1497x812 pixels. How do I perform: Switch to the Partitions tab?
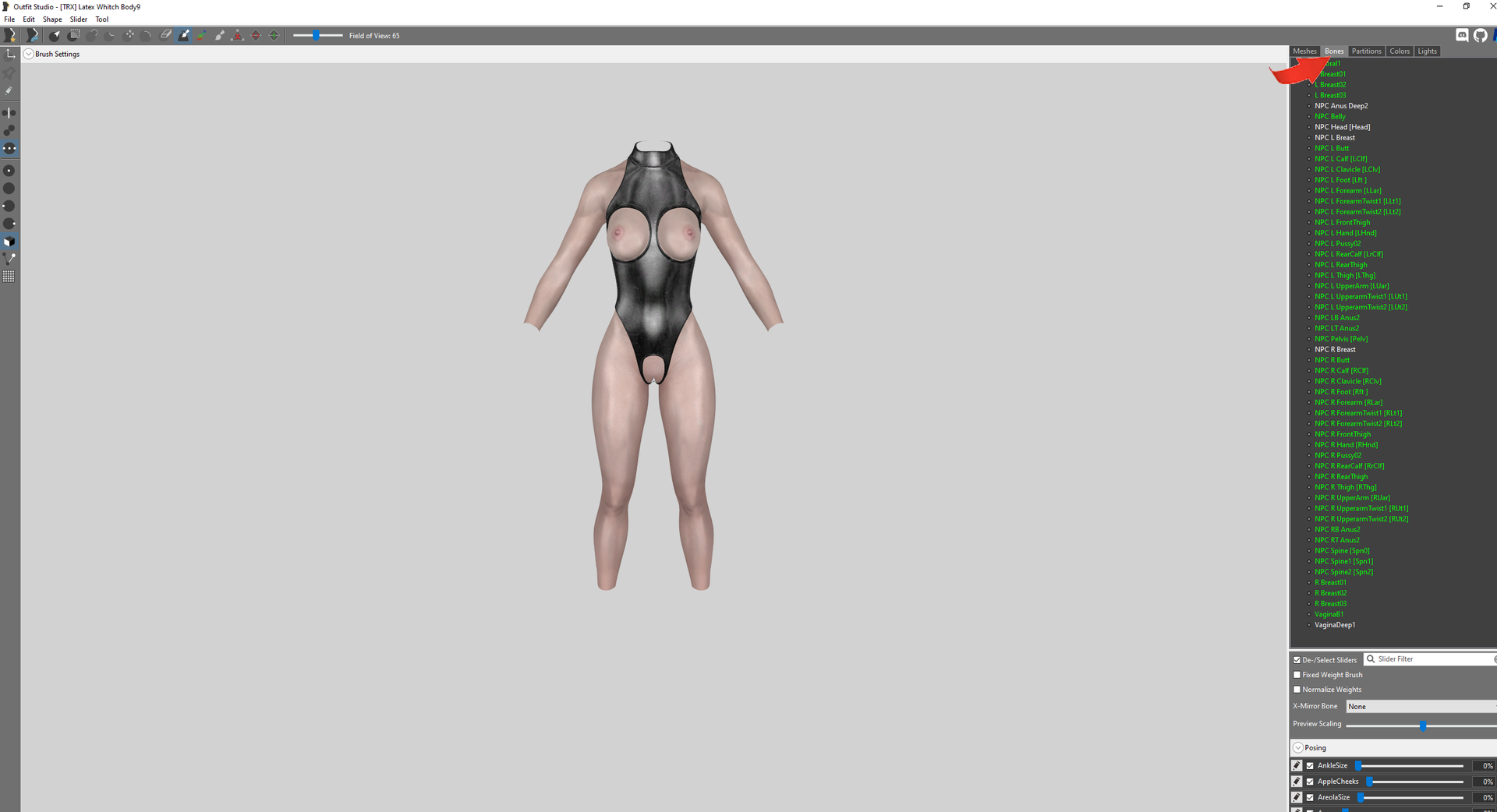(x=1367, y=51)
